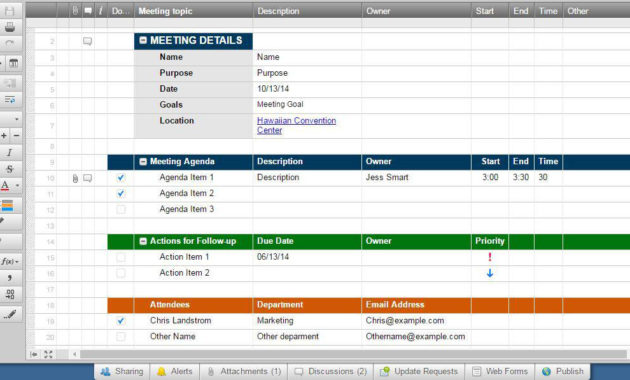This screenshot has height=380, width=630.
Task: Click the collapse-panel arrow icon at bottom left
Action: [x=34, y=354]
